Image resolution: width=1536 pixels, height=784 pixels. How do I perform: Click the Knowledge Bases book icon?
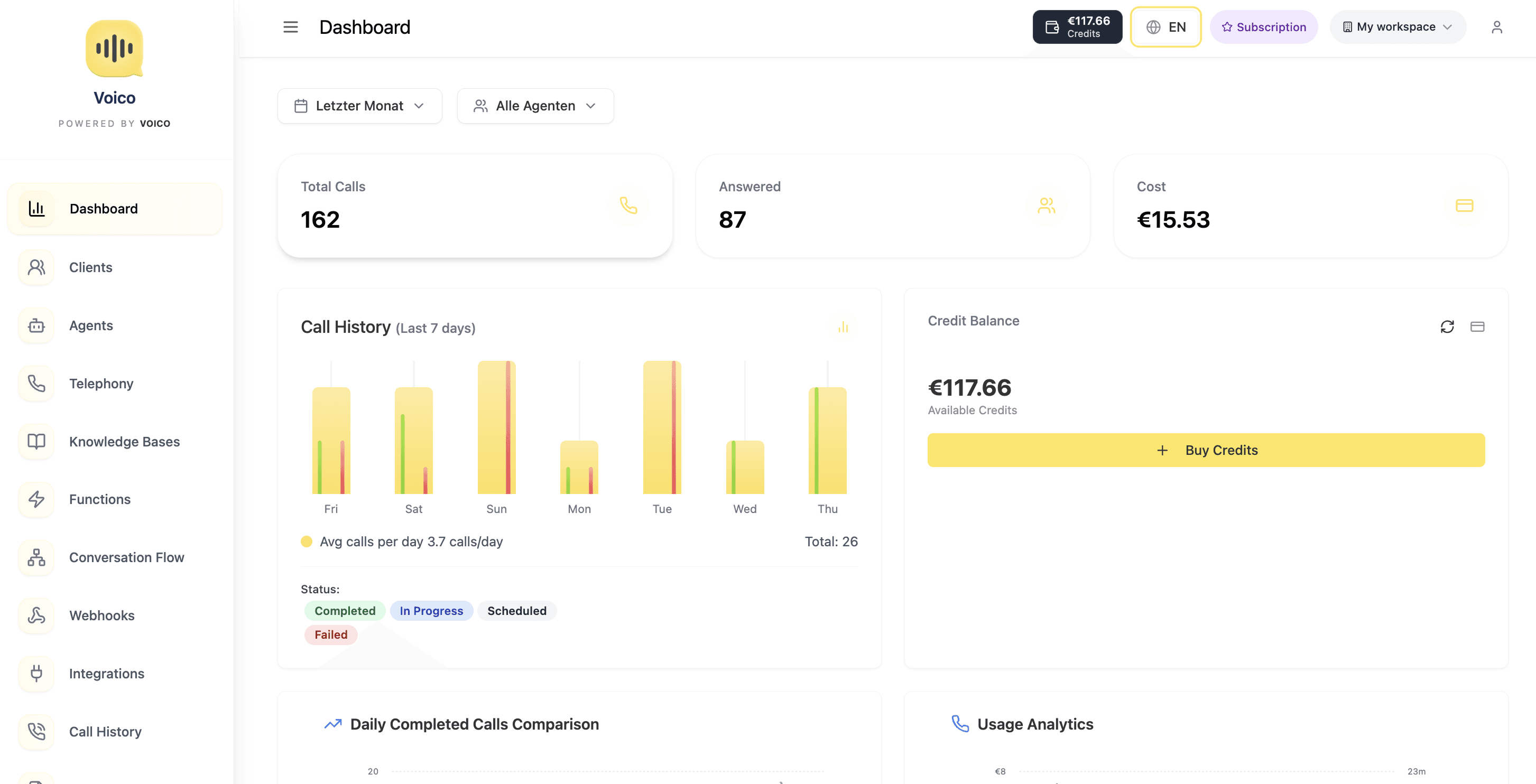pyautogui.click(x=36, y=442)
